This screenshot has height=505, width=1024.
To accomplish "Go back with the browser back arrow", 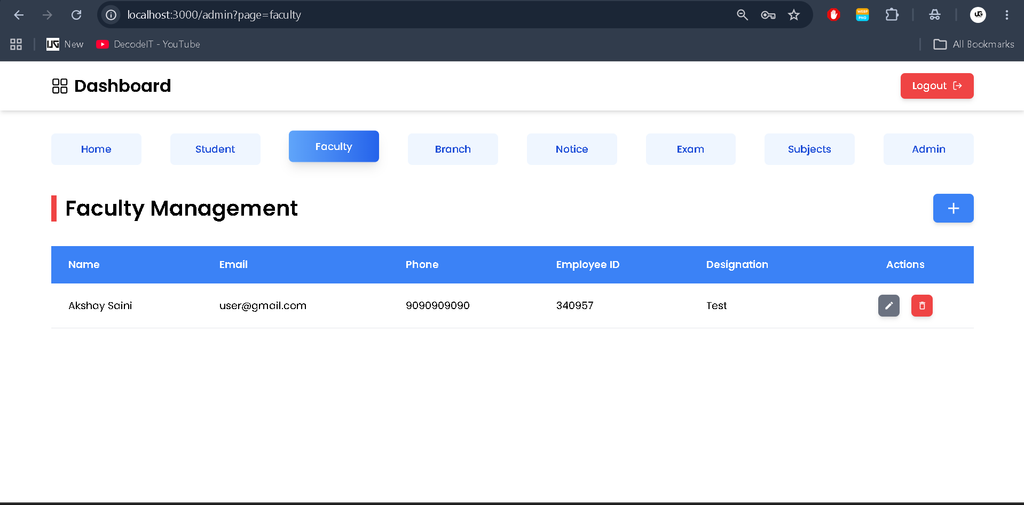I will pyautogui.click(x=18, y=14).
